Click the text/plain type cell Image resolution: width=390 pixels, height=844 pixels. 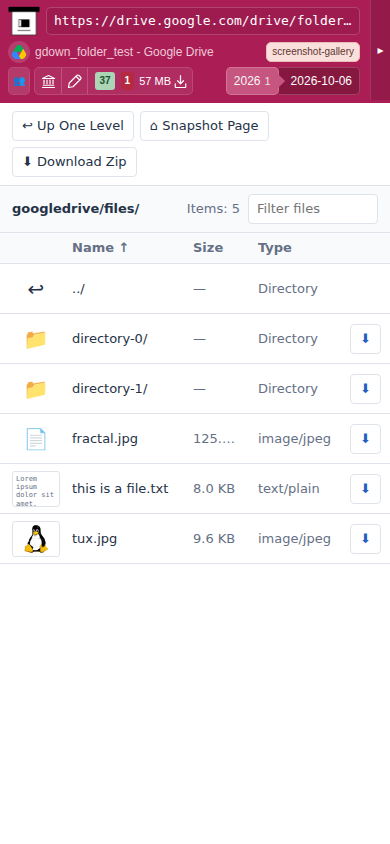click(x=289, y=489)
